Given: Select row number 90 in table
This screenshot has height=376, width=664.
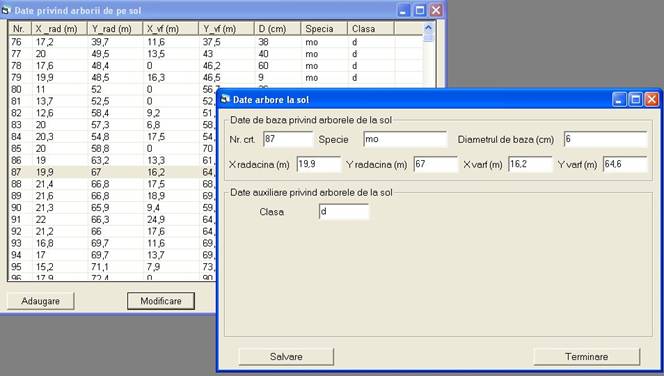Looking at the screenshot, I should point(112,208).
